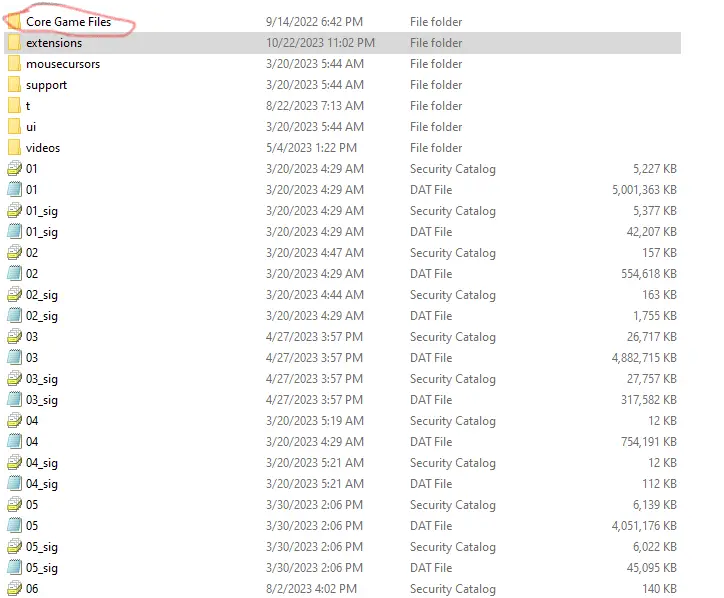This screenshot has width=724, height=598.
Task: Select the size value 140 KB
Action: click(659, 589)
